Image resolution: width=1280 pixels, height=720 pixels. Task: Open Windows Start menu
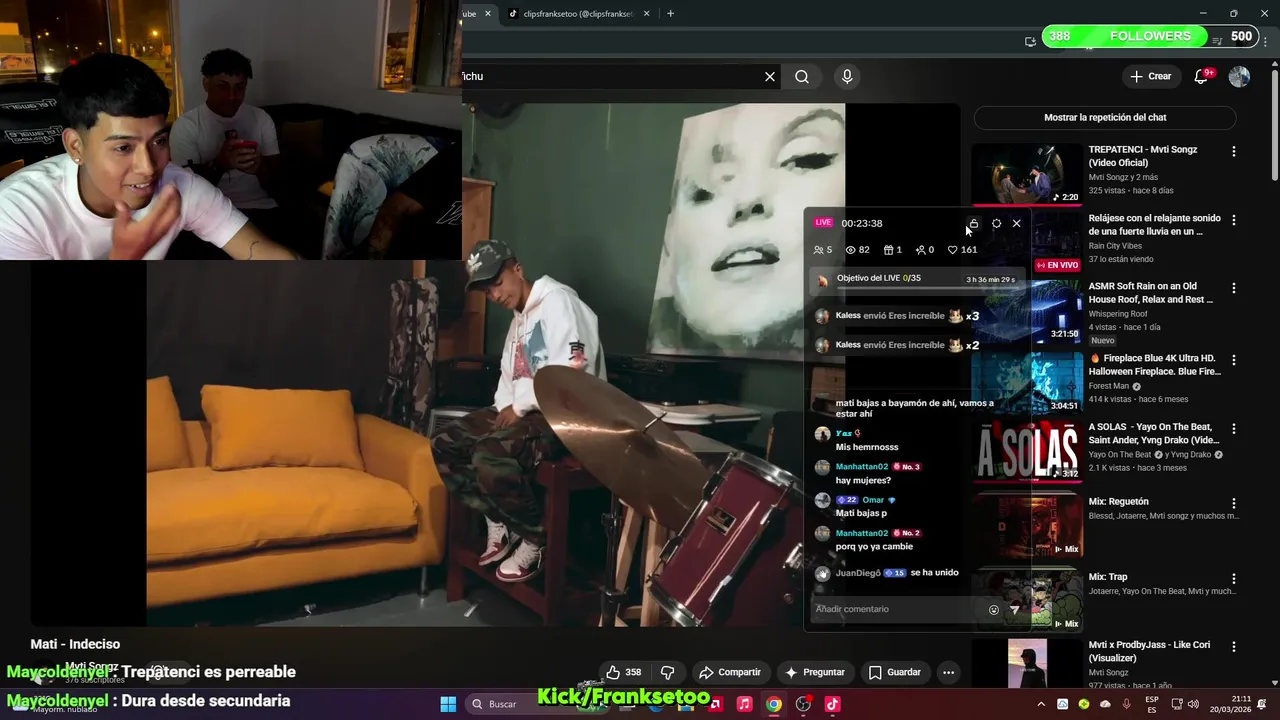[448, 704]
